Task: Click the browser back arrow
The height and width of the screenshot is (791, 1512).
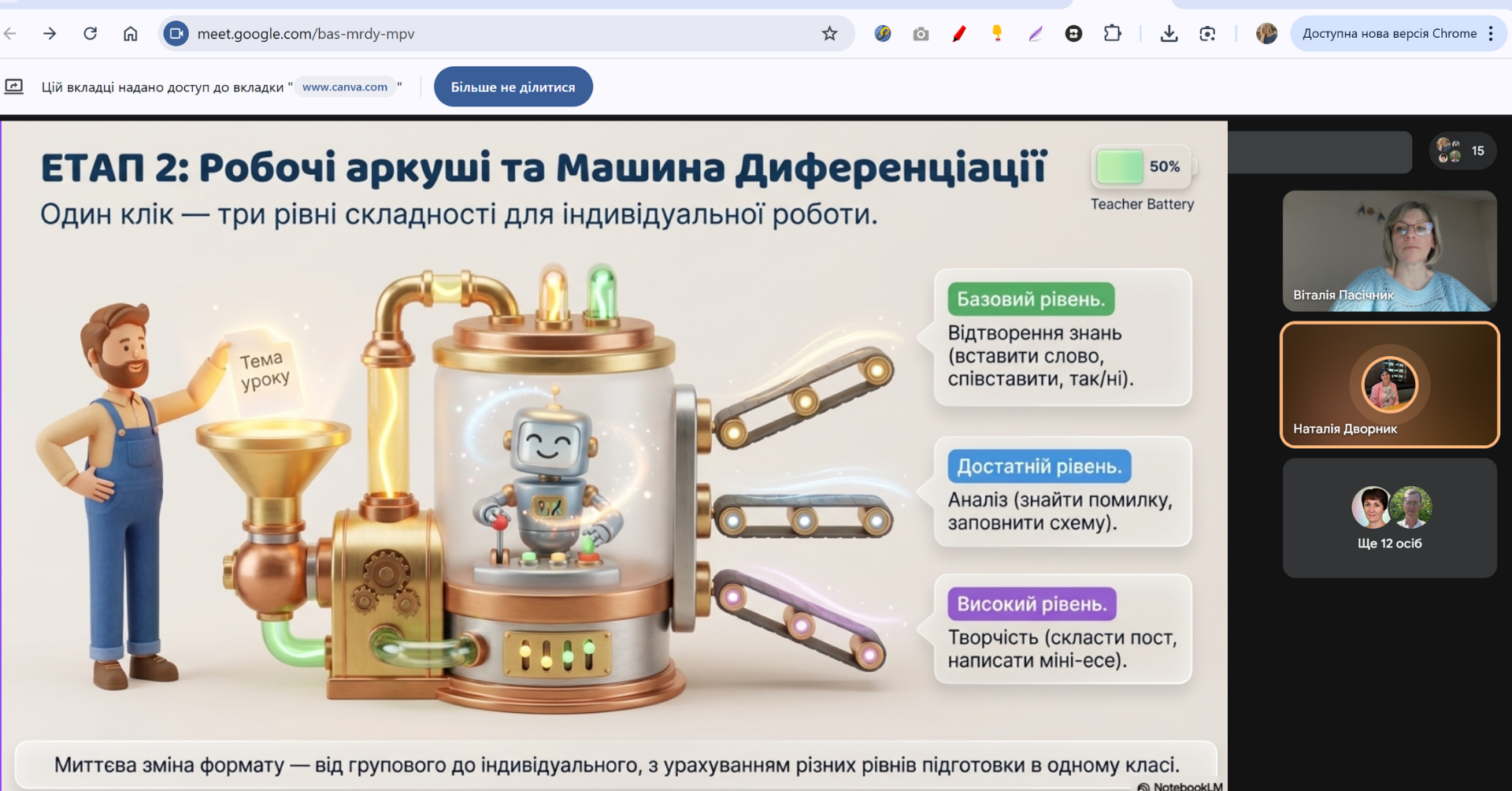Action: (x=10, y=33)
